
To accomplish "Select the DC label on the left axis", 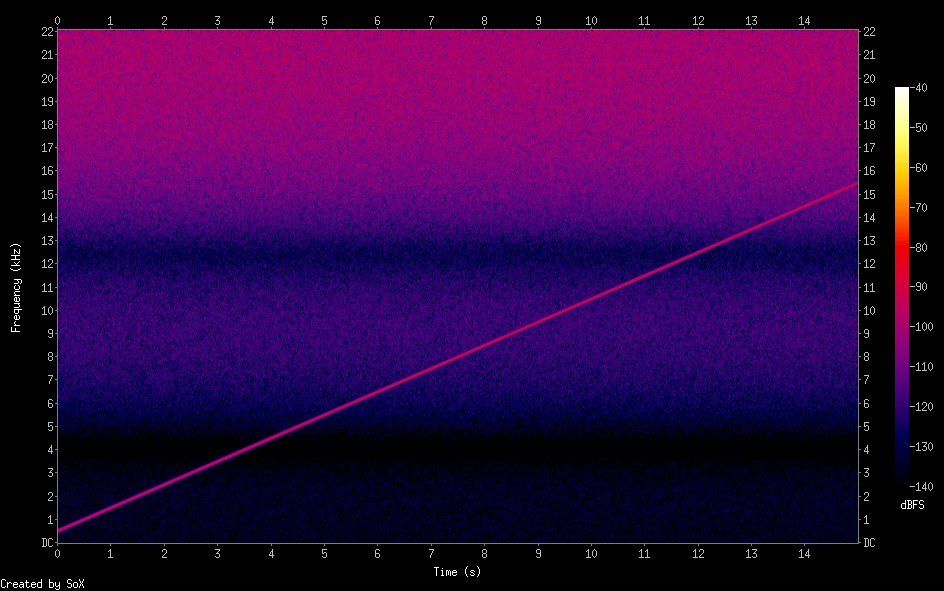I will pyautogui.click(x=45, y=542).
